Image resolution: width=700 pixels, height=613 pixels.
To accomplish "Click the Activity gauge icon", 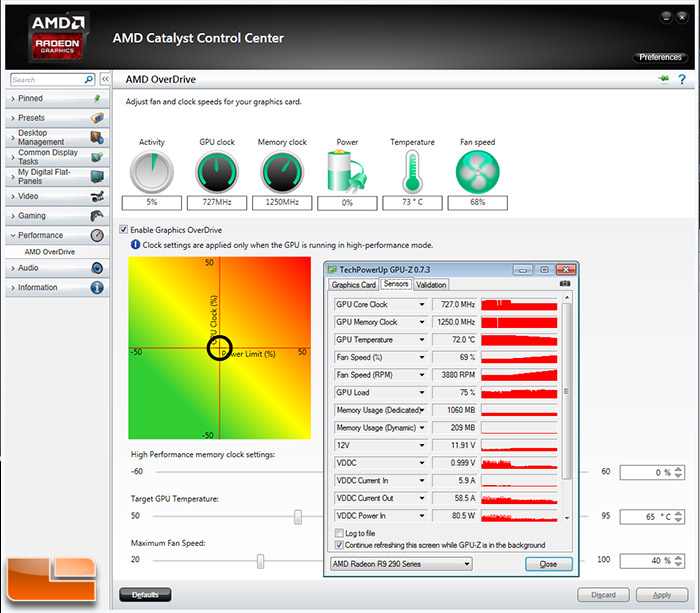I will (152, 172).
